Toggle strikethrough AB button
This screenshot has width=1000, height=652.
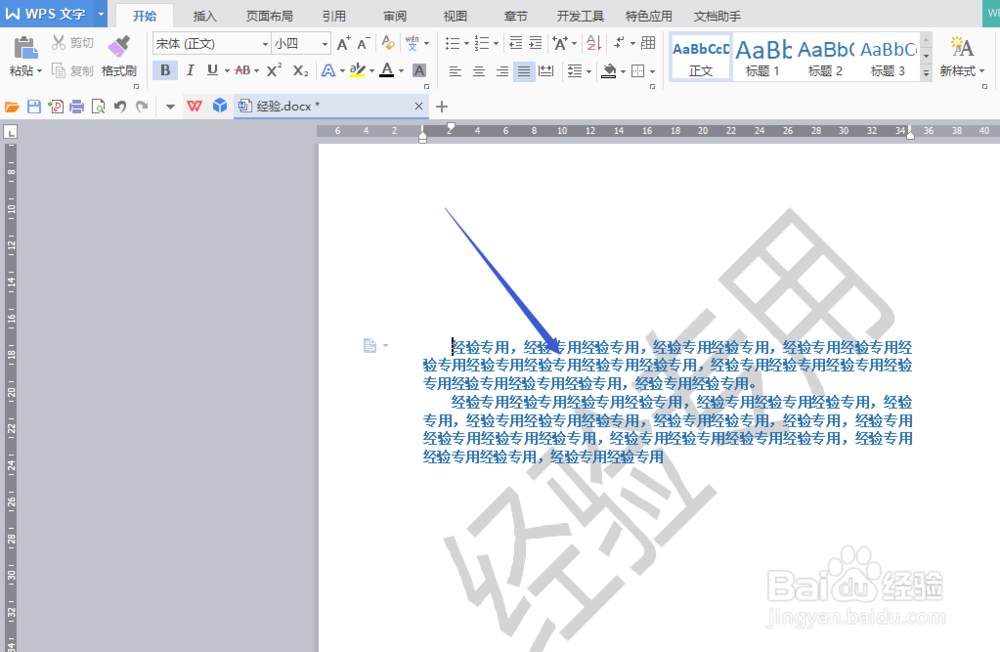(243, 70)
